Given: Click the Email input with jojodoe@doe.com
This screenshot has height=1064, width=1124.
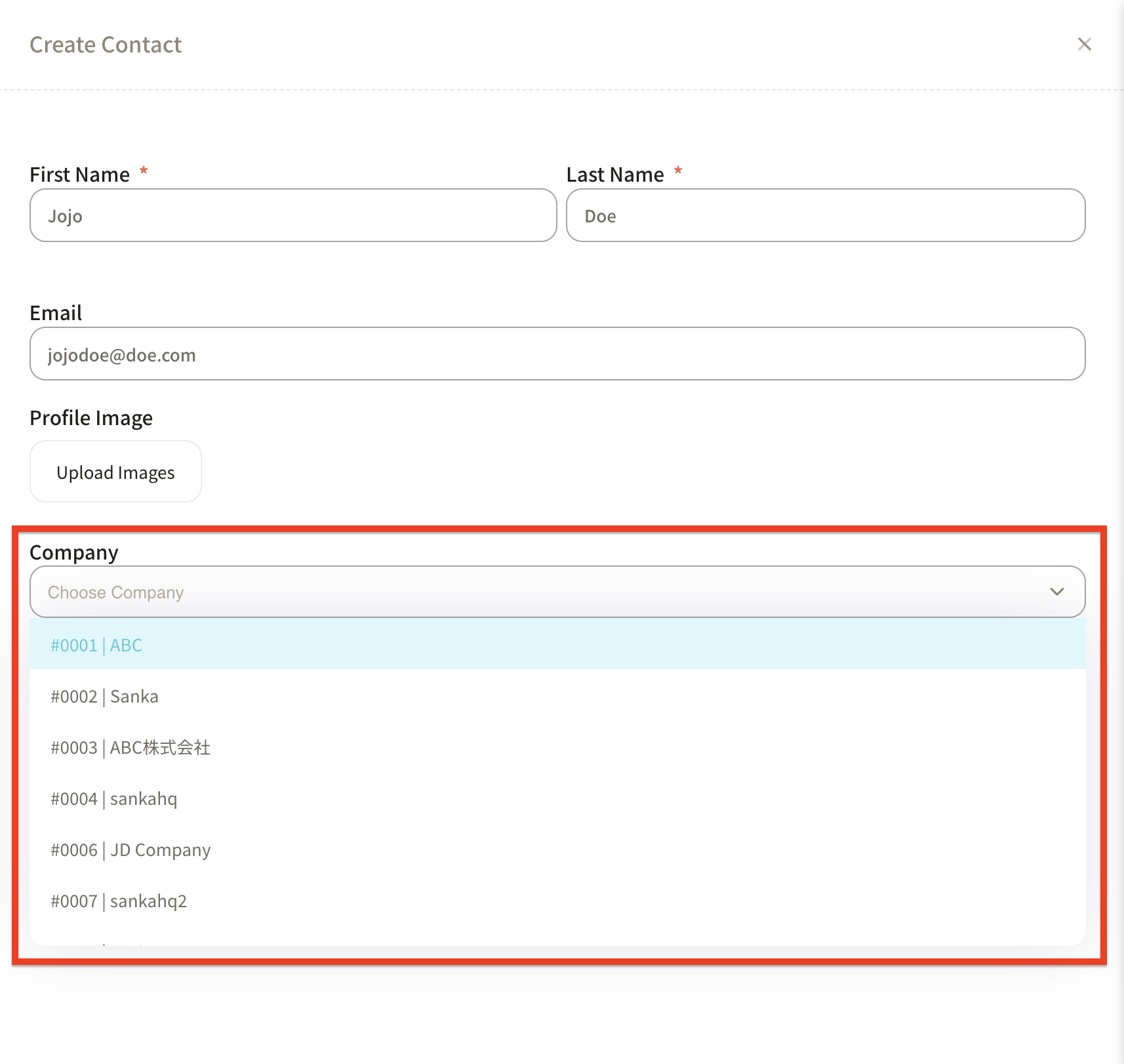Looking at the screenshot, I should click(x=557, y=354).
